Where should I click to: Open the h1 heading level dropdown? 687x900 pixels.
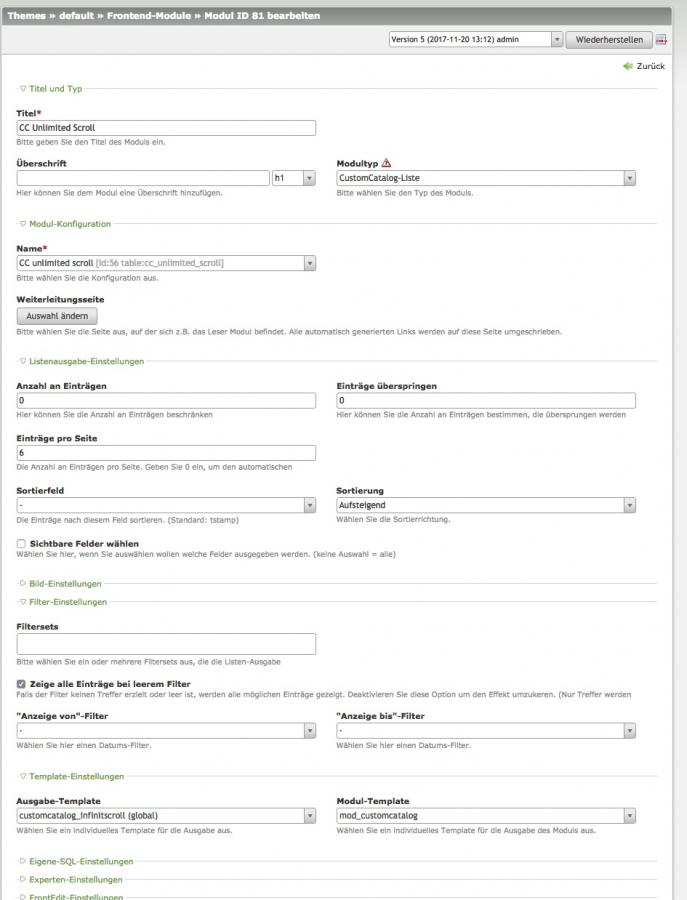pyautogui.click(x=293, y=178)
